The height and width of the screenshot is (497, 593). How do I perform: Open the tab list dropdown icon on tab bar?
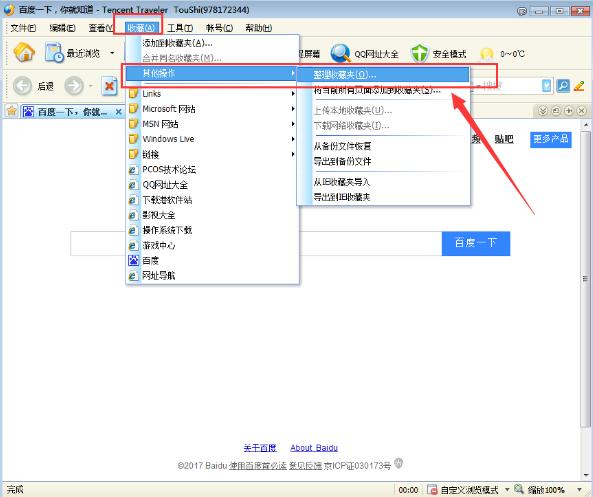(543, 111)
